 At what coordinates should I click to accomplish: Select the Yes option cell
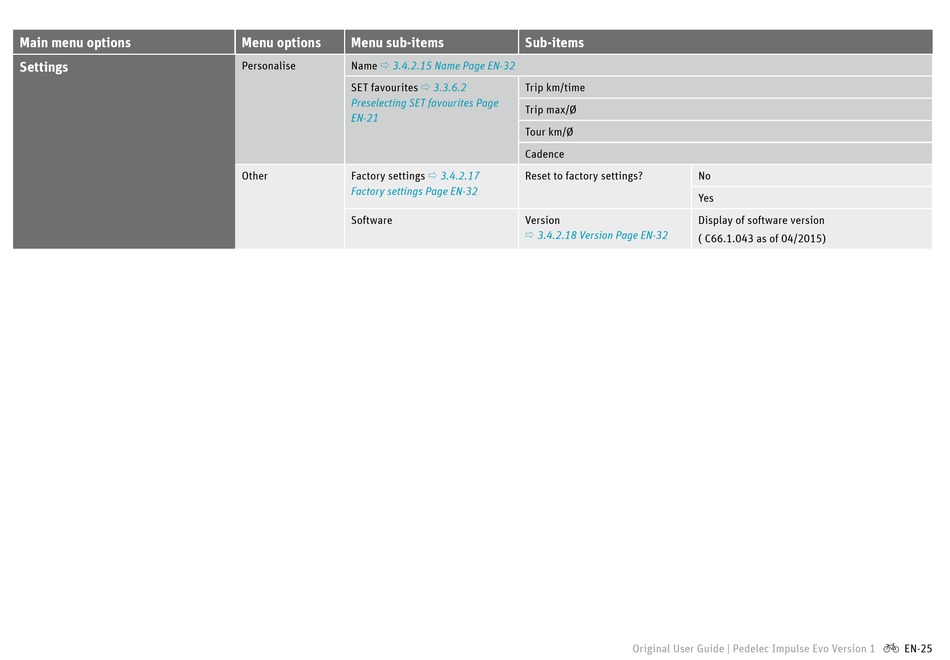point(812,198)
